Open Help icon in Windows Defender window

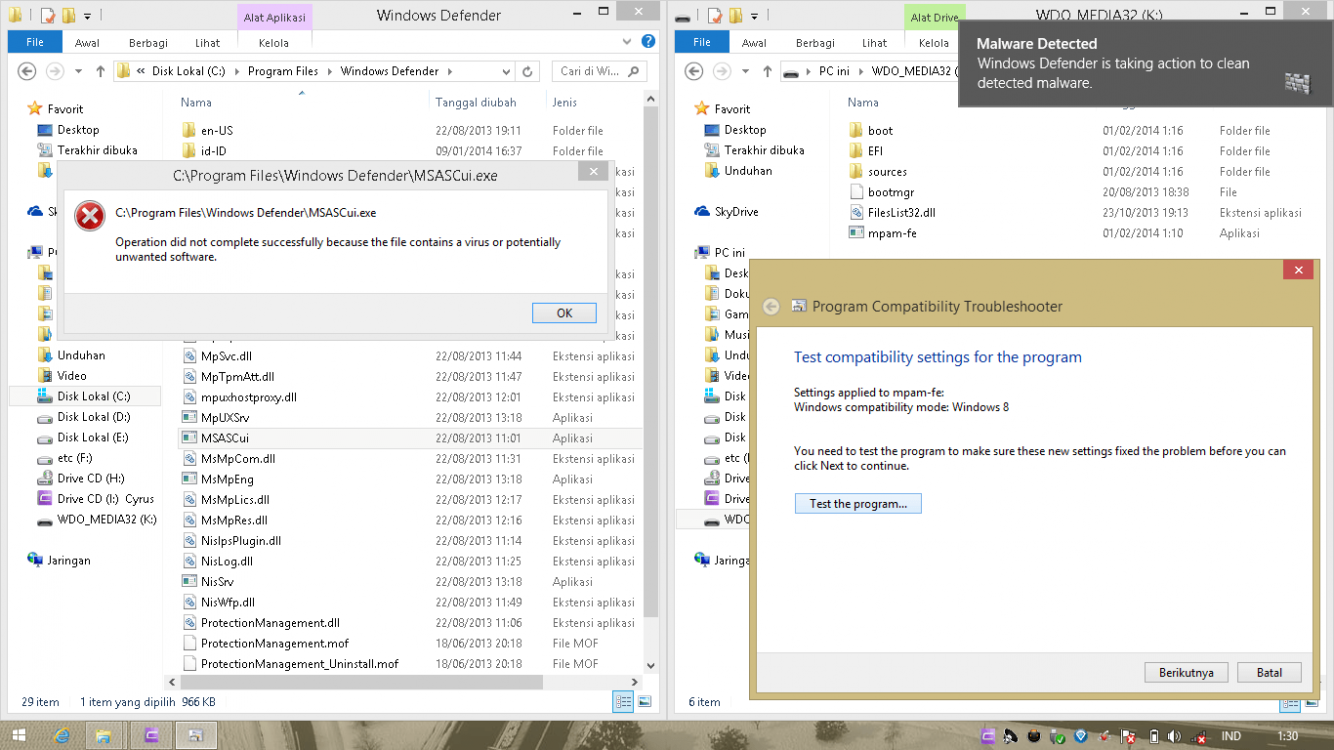coord(648,42)
